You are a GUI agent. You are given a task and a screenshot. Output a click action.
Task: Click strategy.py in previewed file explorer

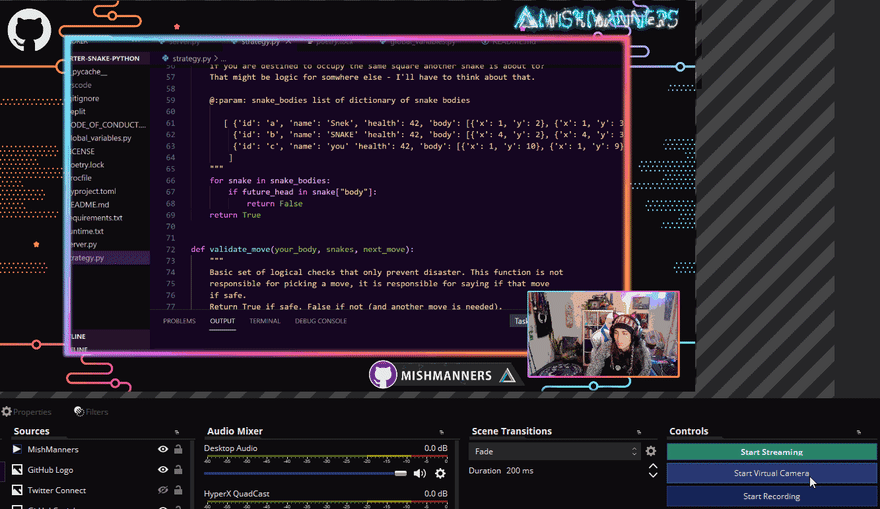87,258
